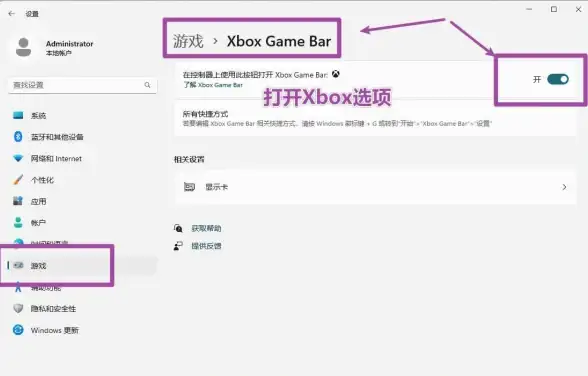Minimize the Settings window
Screen dimensions: 588x376
coord(529,9)
